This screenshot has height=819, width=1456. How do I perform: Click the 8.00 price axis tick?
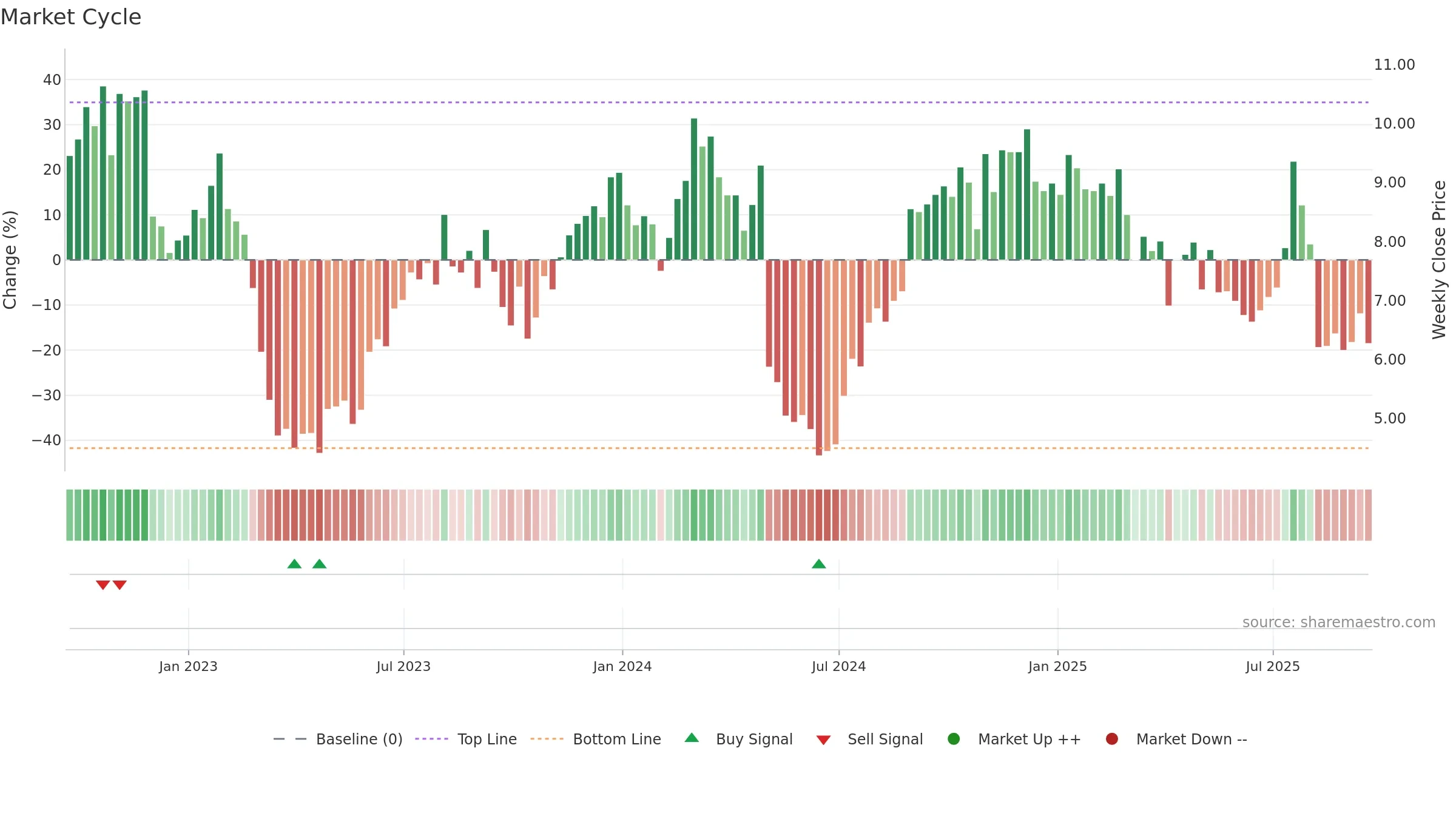[x=1390, y=242]
